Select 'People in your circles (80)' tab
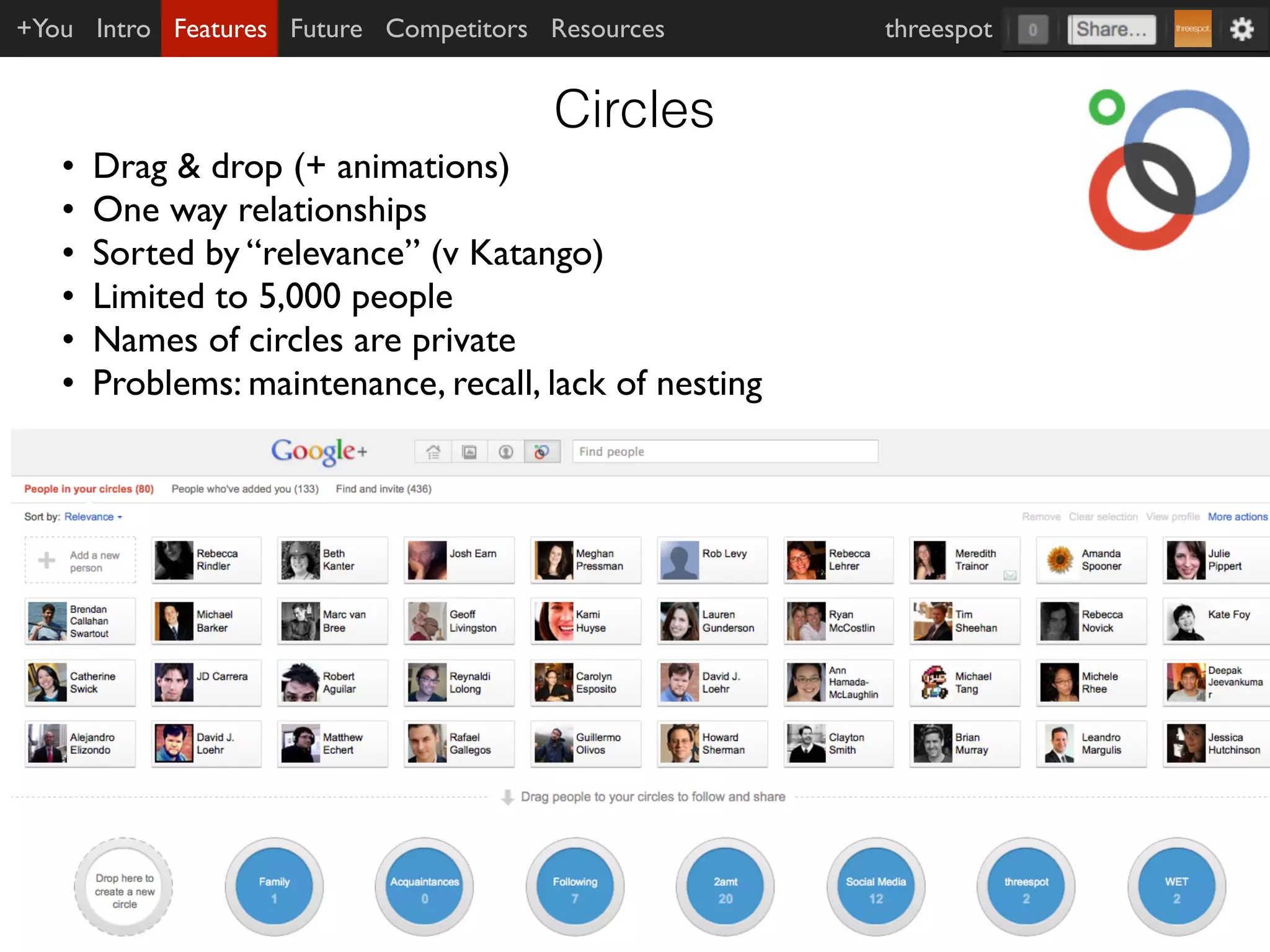This screenshot has height=952, width=1270. tap(89, 489)
